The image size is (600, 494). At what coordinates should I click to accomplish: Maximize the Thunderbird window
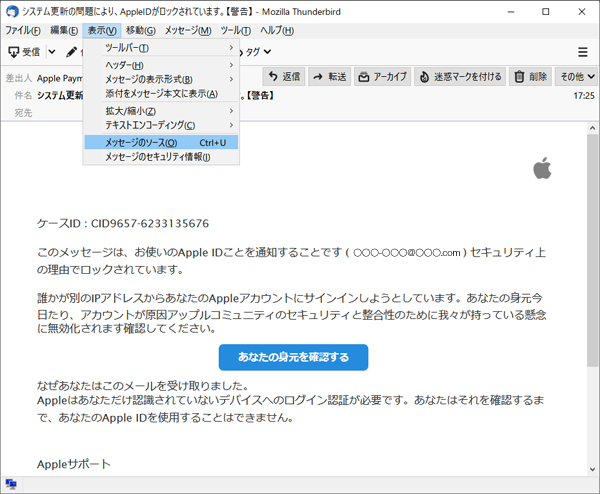(x=546, y=11)
